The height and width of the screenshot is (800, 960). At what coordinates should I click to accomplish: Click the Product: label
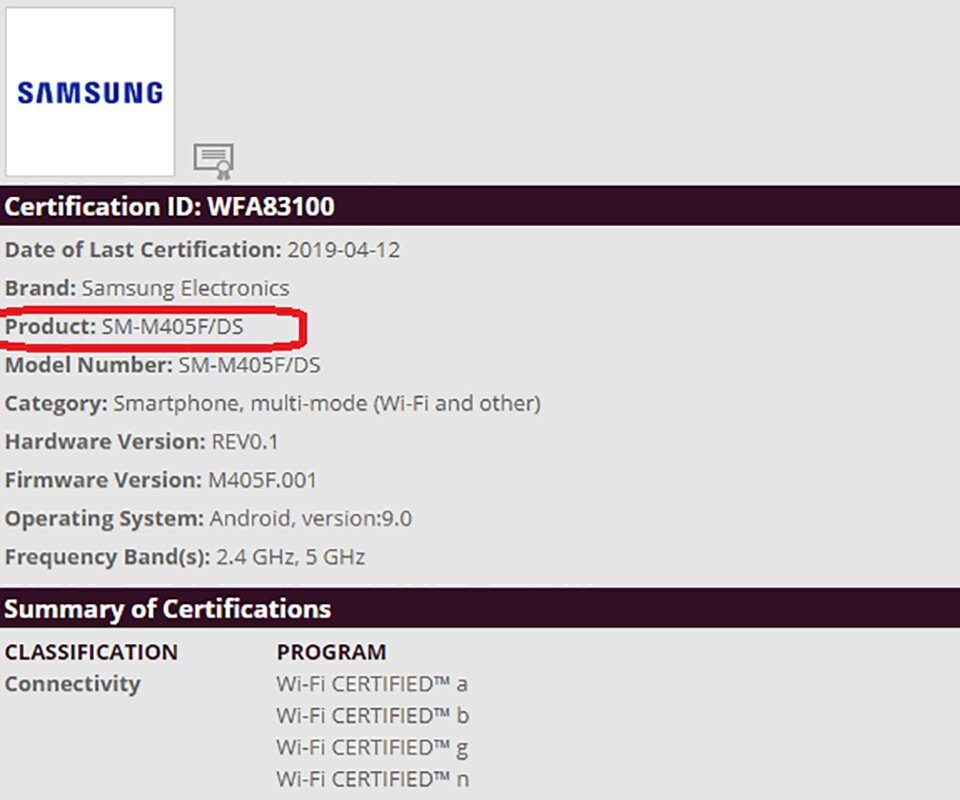51,326
